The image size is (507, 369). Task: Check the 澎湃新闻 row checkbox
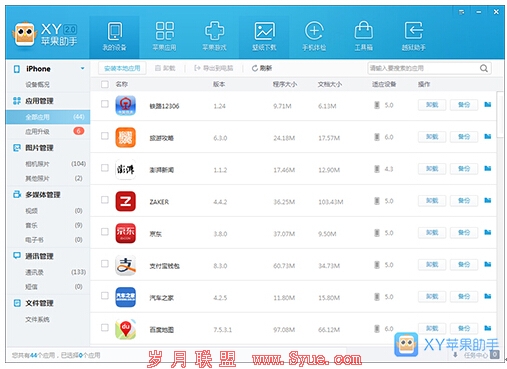[105, 168]
